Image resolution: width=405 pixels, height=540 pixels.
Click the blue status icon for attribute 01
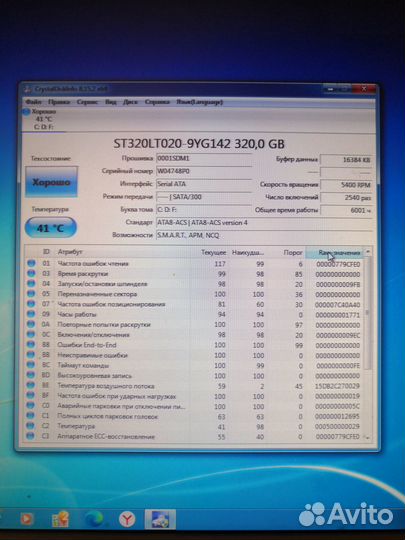(31, 263)
